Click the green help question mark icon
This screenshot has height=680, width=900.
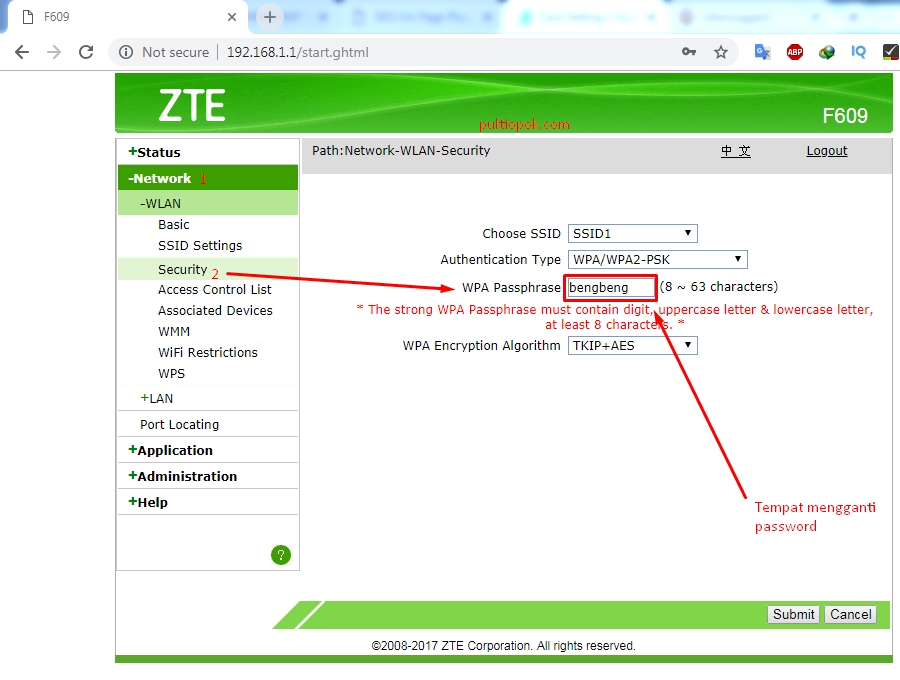(x=281, y=555)
